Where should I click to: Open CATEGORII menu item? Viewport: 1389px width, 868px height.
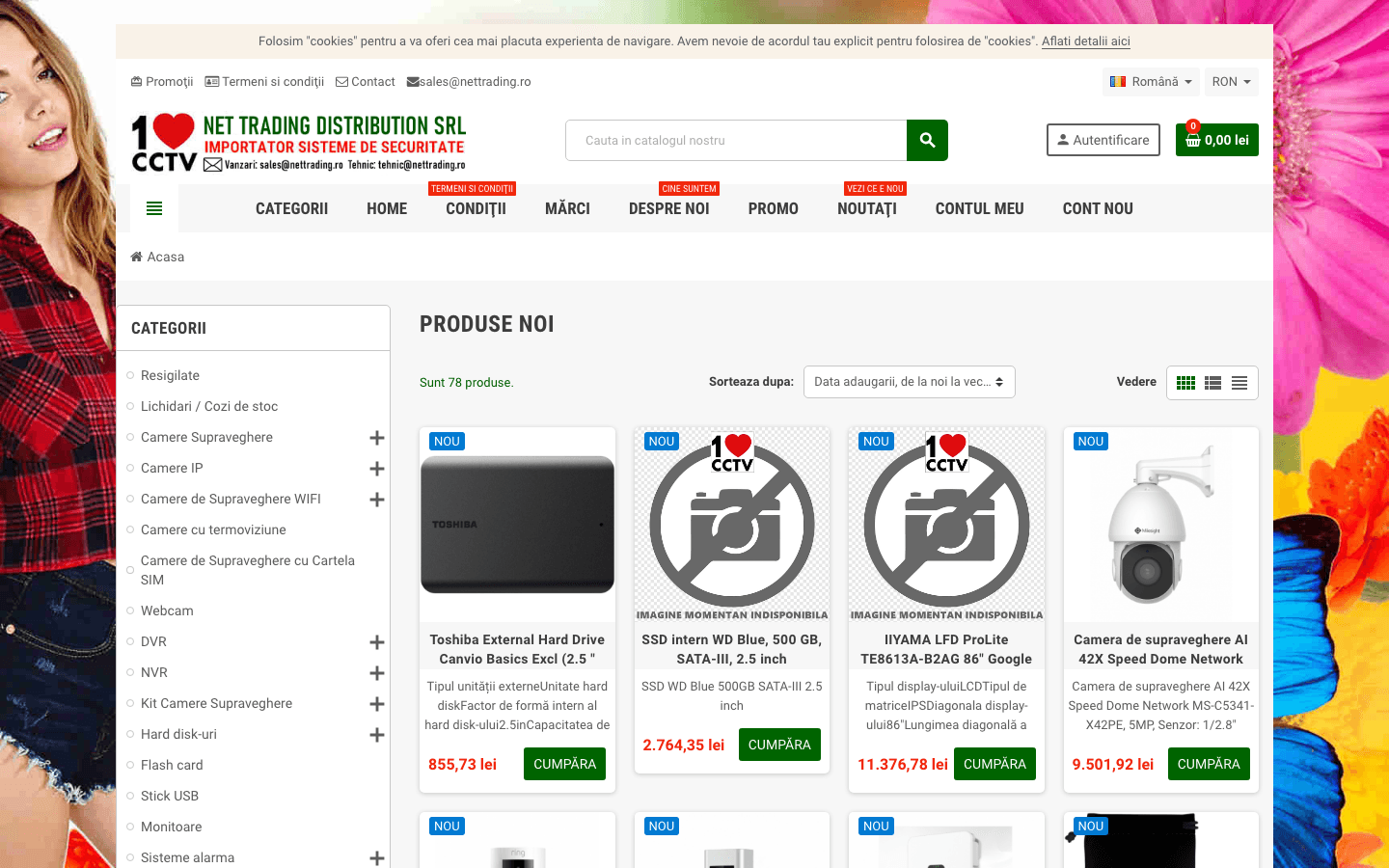coord(291,208)
